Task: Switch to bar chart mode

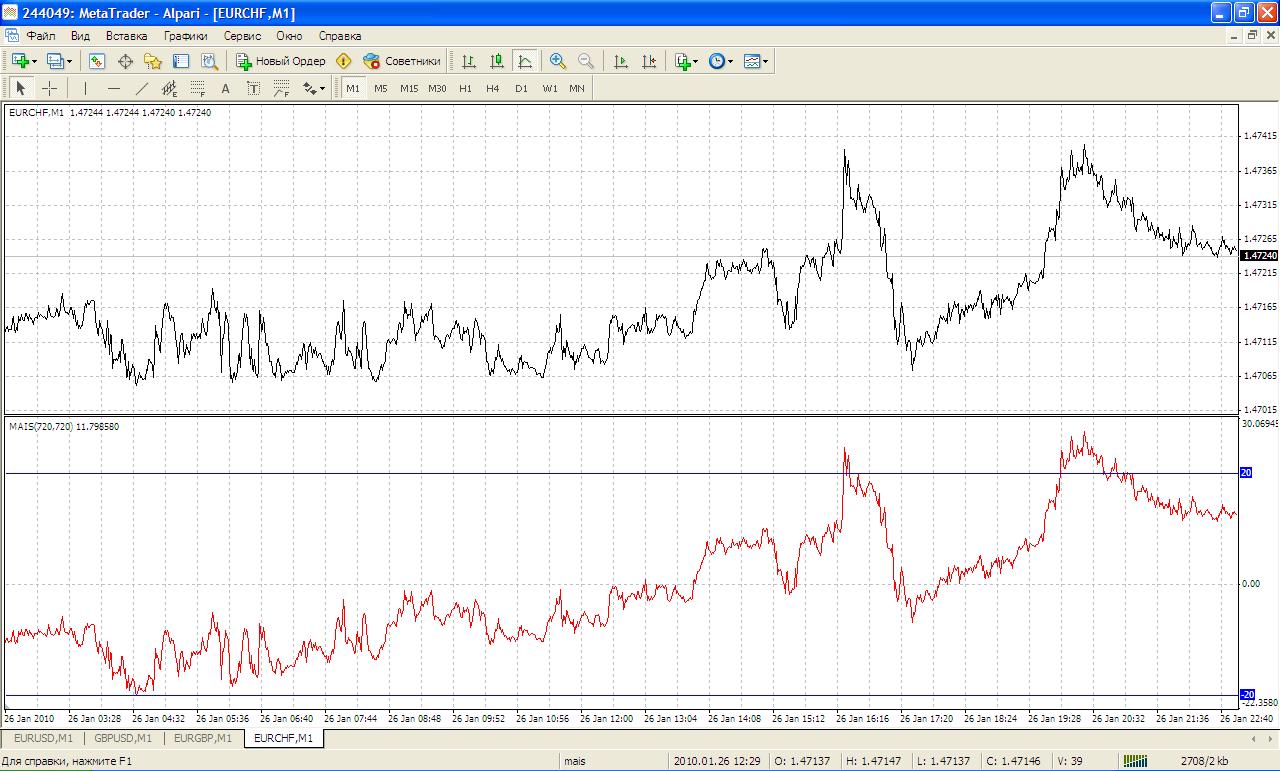Action: [469, 61]
